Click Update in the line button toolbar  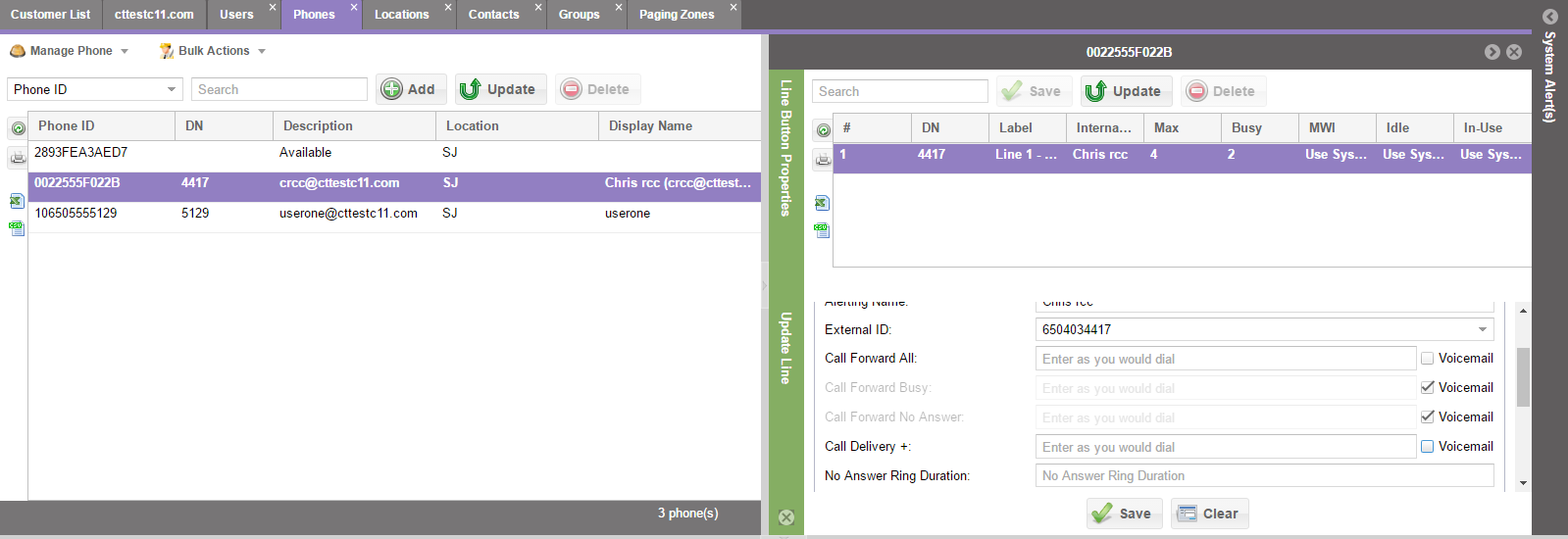(1125, 91)
